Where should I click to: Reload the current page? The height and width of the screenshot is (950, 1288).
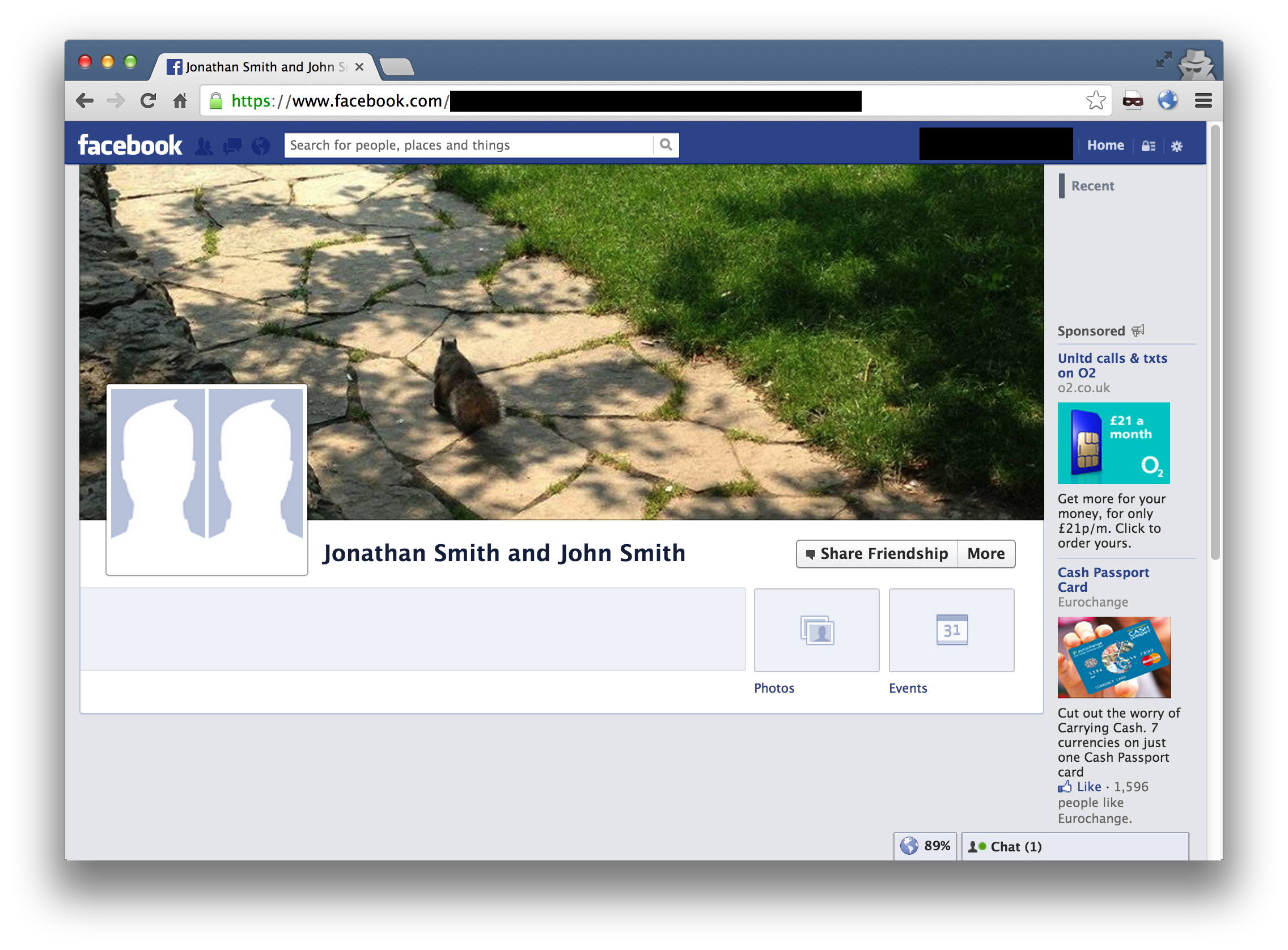(x=149, y=101)
